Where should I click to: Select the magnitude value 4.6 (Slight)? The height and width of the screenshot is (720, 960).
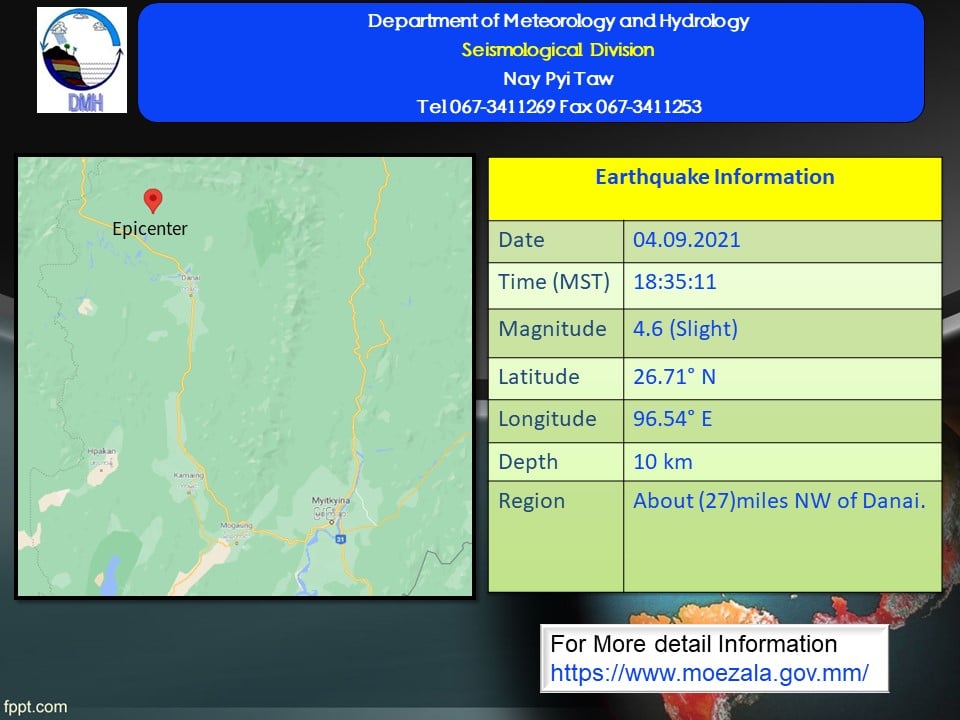tap(685, 329)
